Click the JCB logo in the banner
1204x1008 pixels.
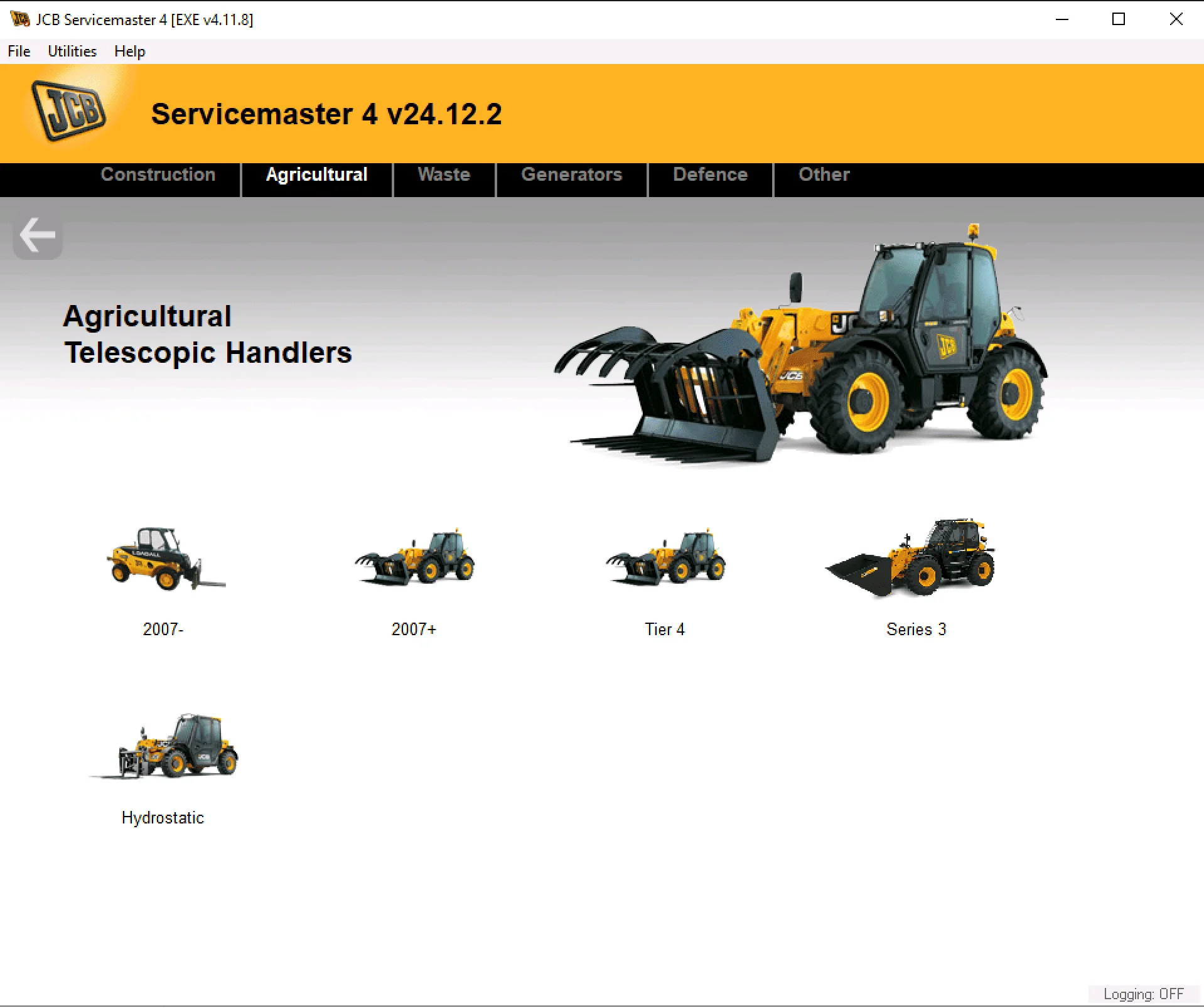pos(68,110)
